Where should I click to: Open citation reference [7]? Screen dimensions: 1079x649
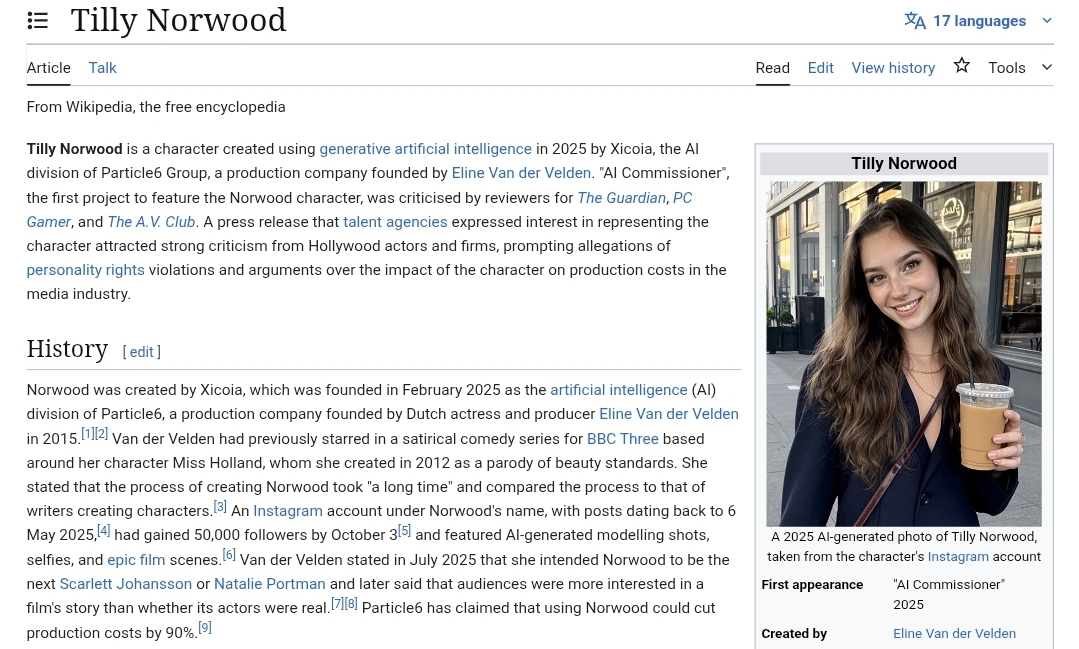337,604
